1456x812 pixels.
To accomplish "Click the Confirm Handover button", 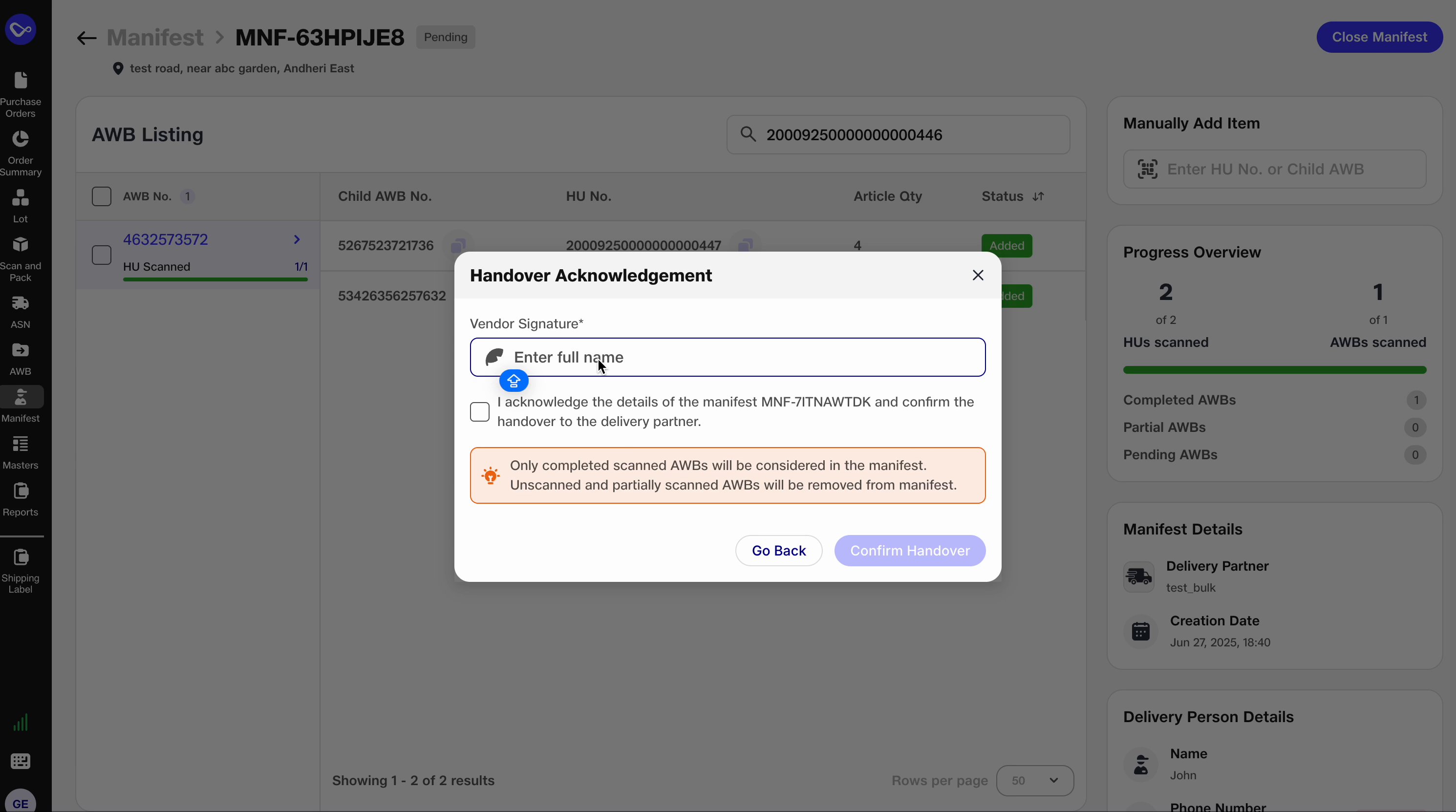I will pyautogui.click(x=909, y=551).
